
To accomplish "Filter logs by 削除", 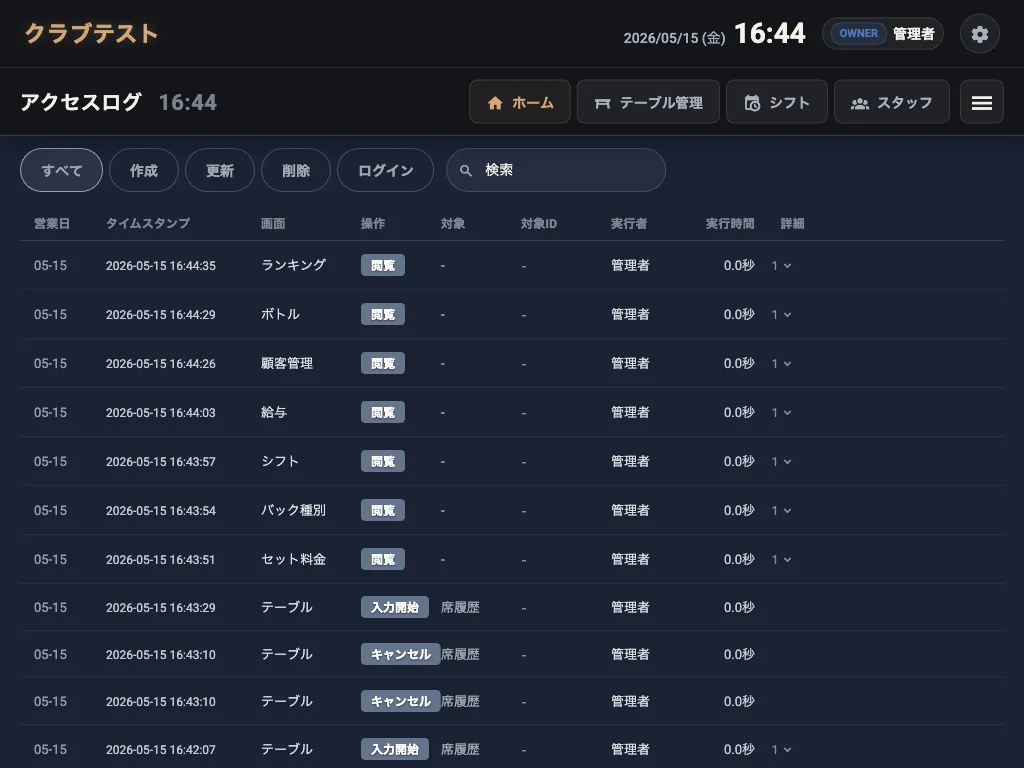I will pyautogui.click(x=296, y=170).
